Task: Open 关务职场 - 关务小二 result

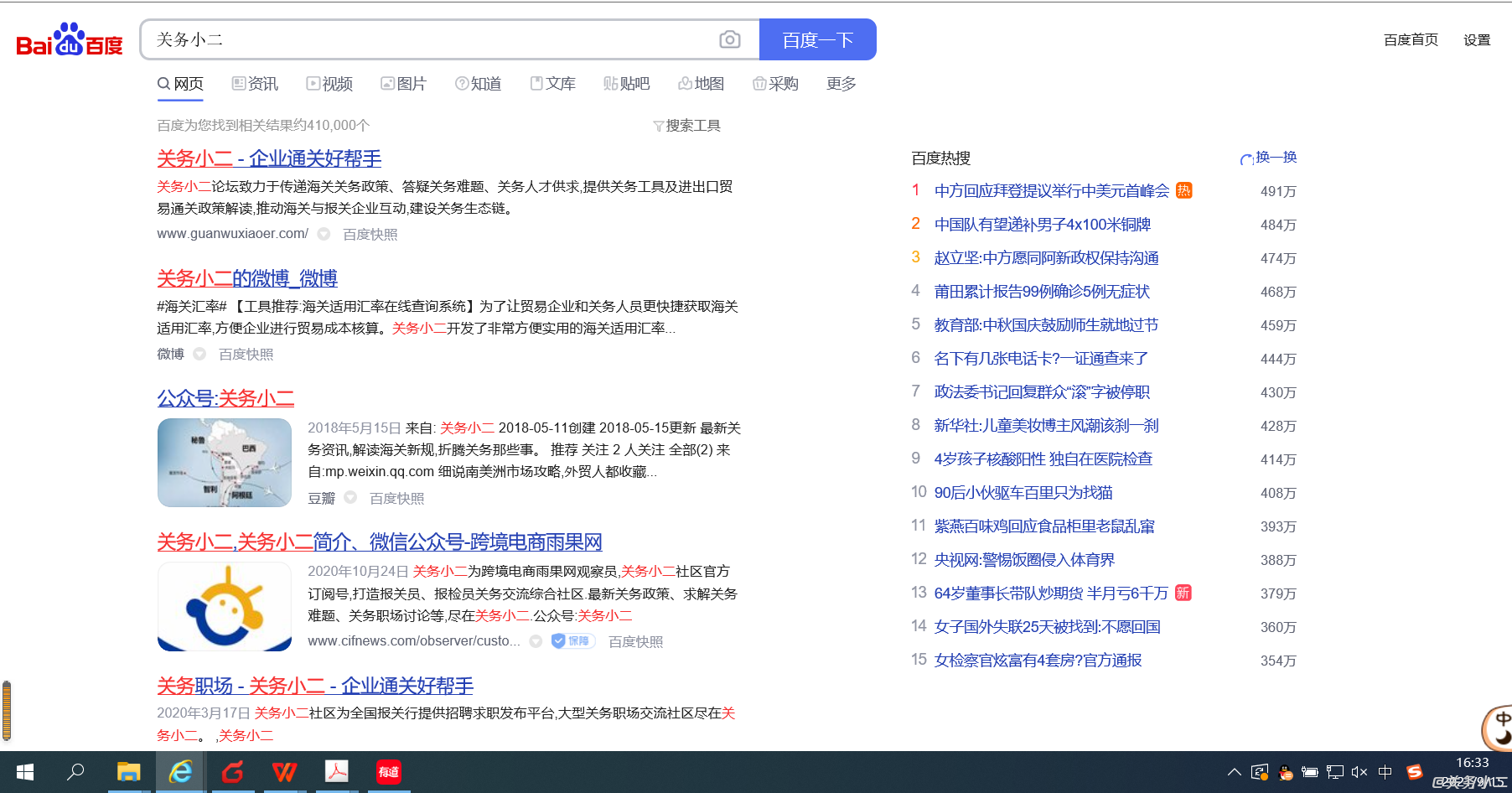Action: coord(315,686)
